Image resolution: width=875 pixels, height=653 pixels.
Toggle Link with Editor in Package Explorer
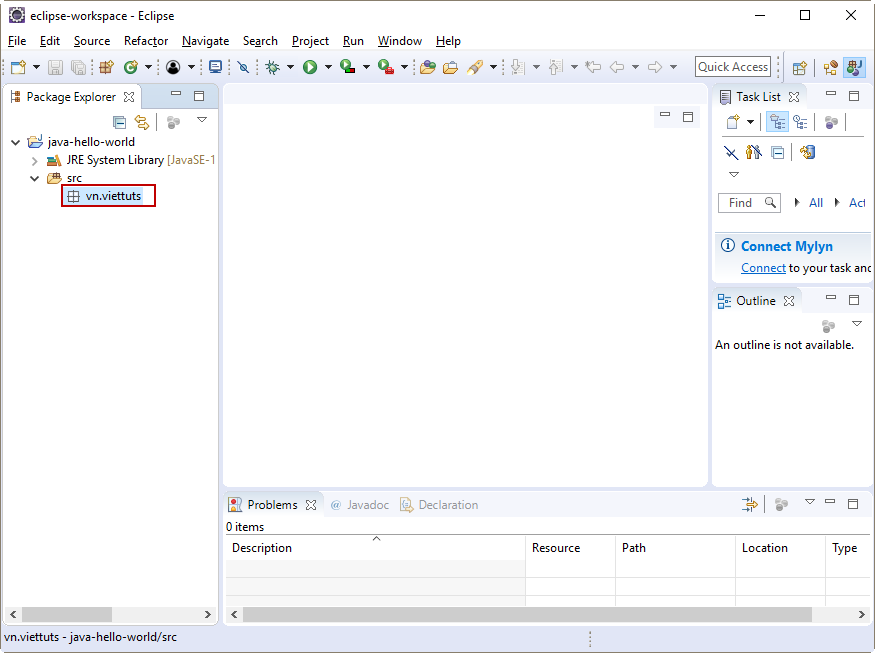[x=142, y=122]
